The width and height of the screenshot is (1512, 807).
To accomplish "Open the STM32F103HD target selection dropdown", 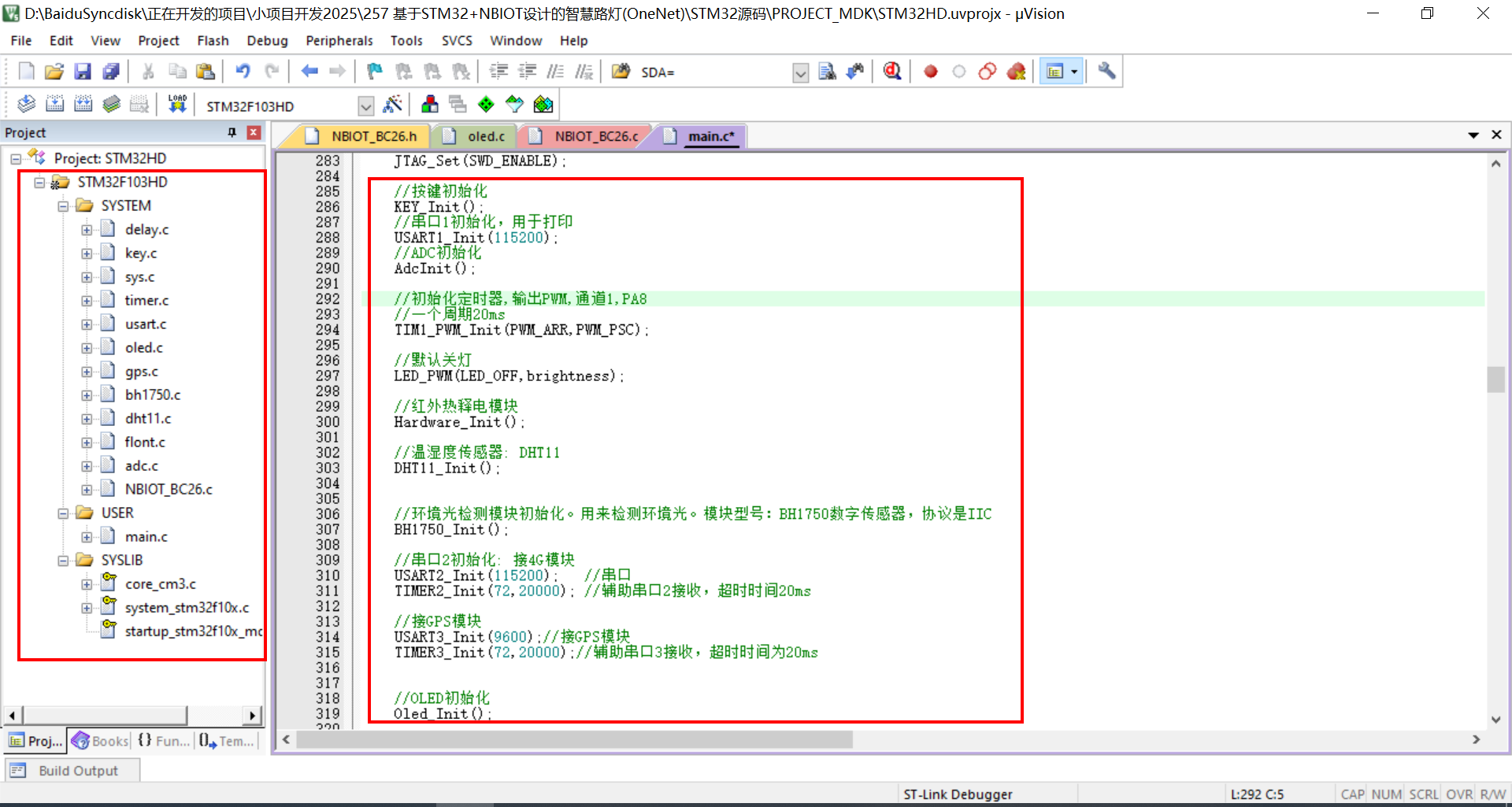I will pyautogui.click(x=365, y=106).
